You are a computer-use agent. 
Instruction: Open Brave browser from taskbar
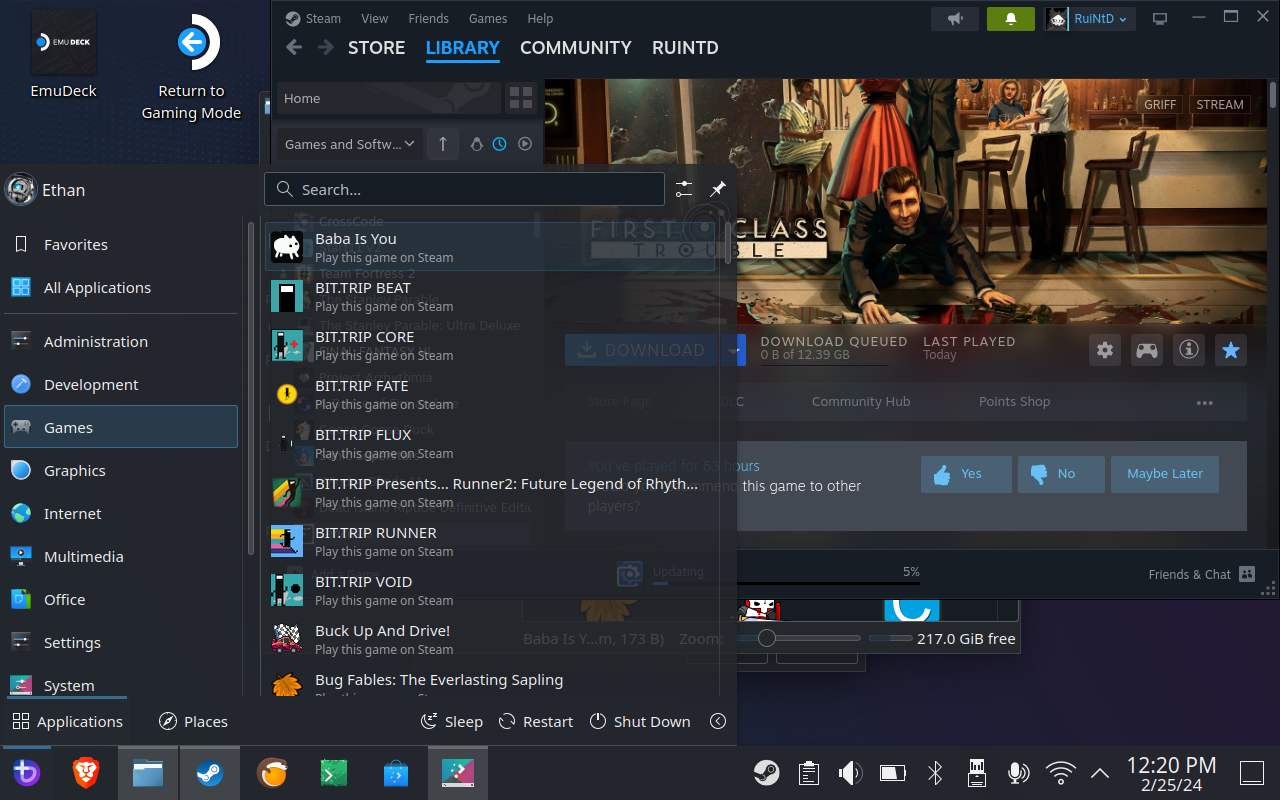pyautogui.click(x=86, y=773)
